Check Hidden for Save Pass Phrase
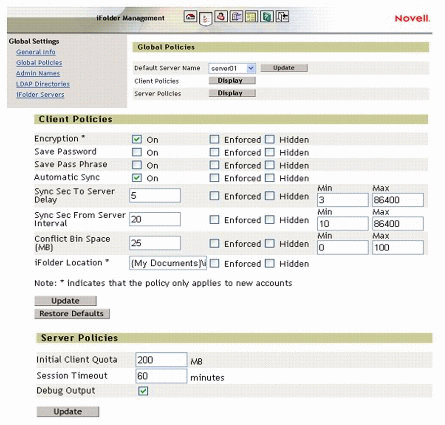 click(270, 165)
